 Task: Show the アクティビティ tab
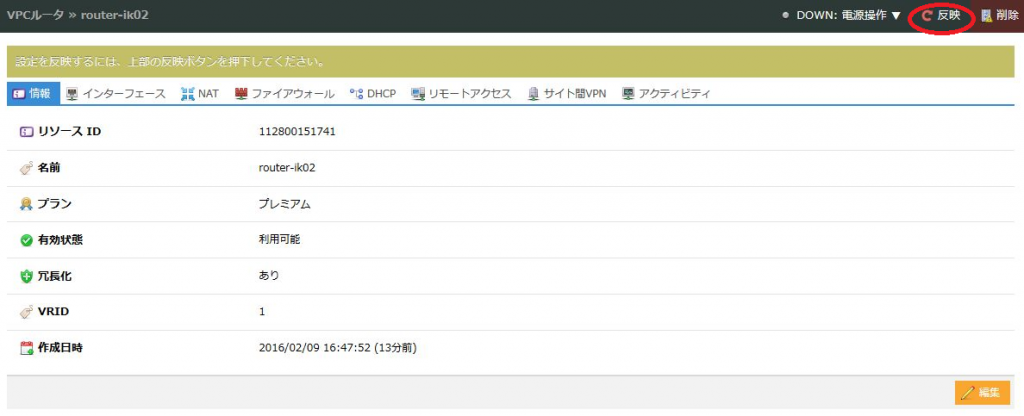tap(666, 94)
